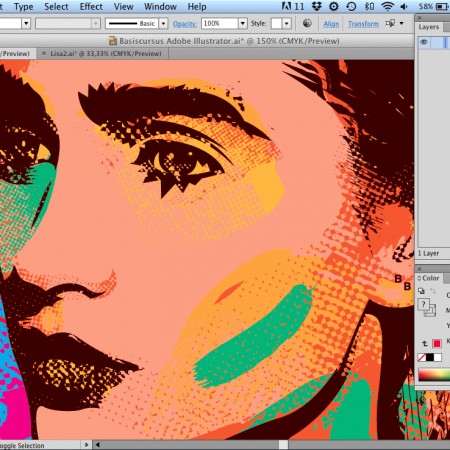Click the Basicscursus Adobe Illustrator.ai title
450x450 pixels.
229,41
